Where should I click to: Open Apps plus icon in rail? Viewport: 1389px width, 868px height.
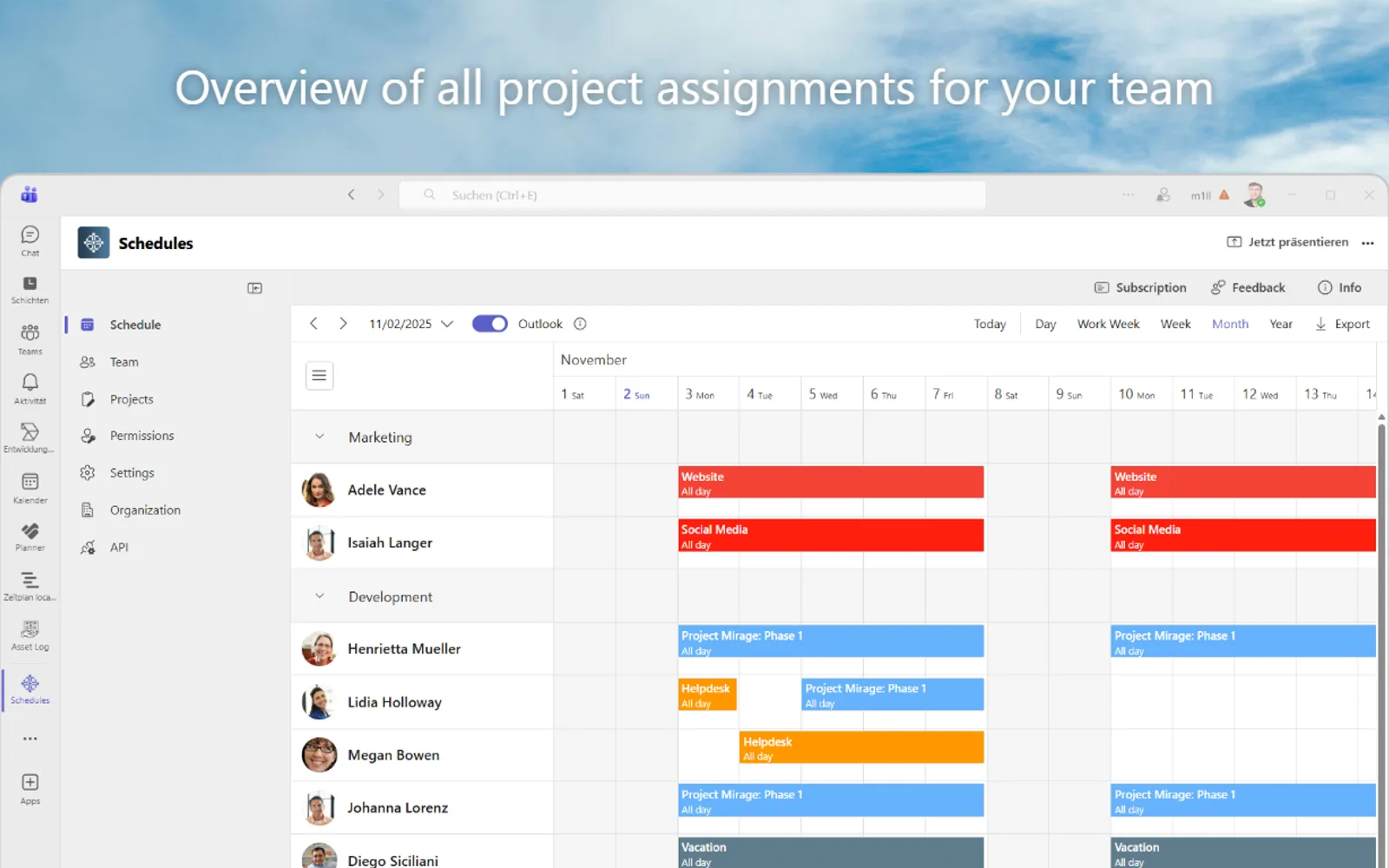pyautogui.click(x=30, y=788)
